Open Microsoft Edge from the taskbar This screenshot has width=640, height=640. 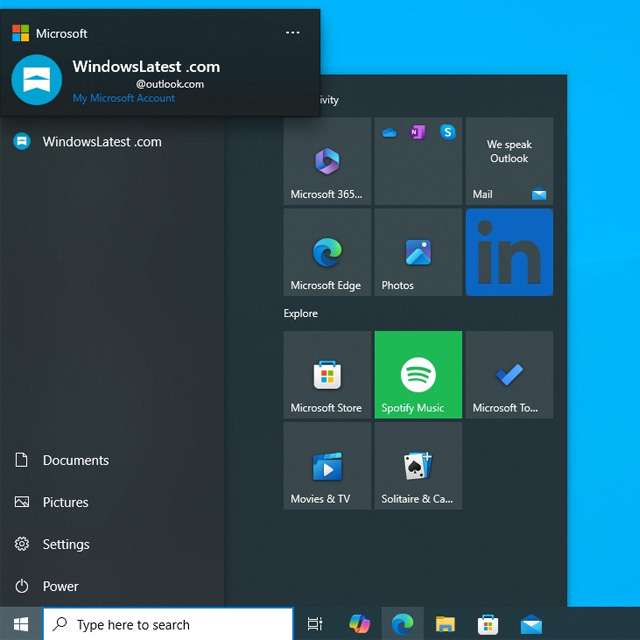pos(402,624)
